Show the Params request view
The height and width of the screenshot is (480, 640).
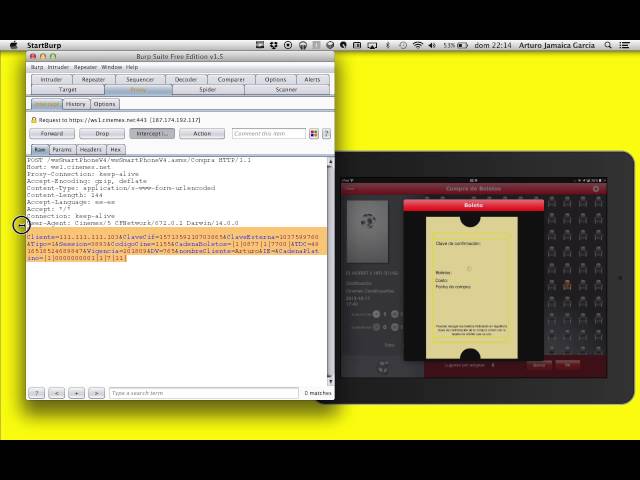62,150
